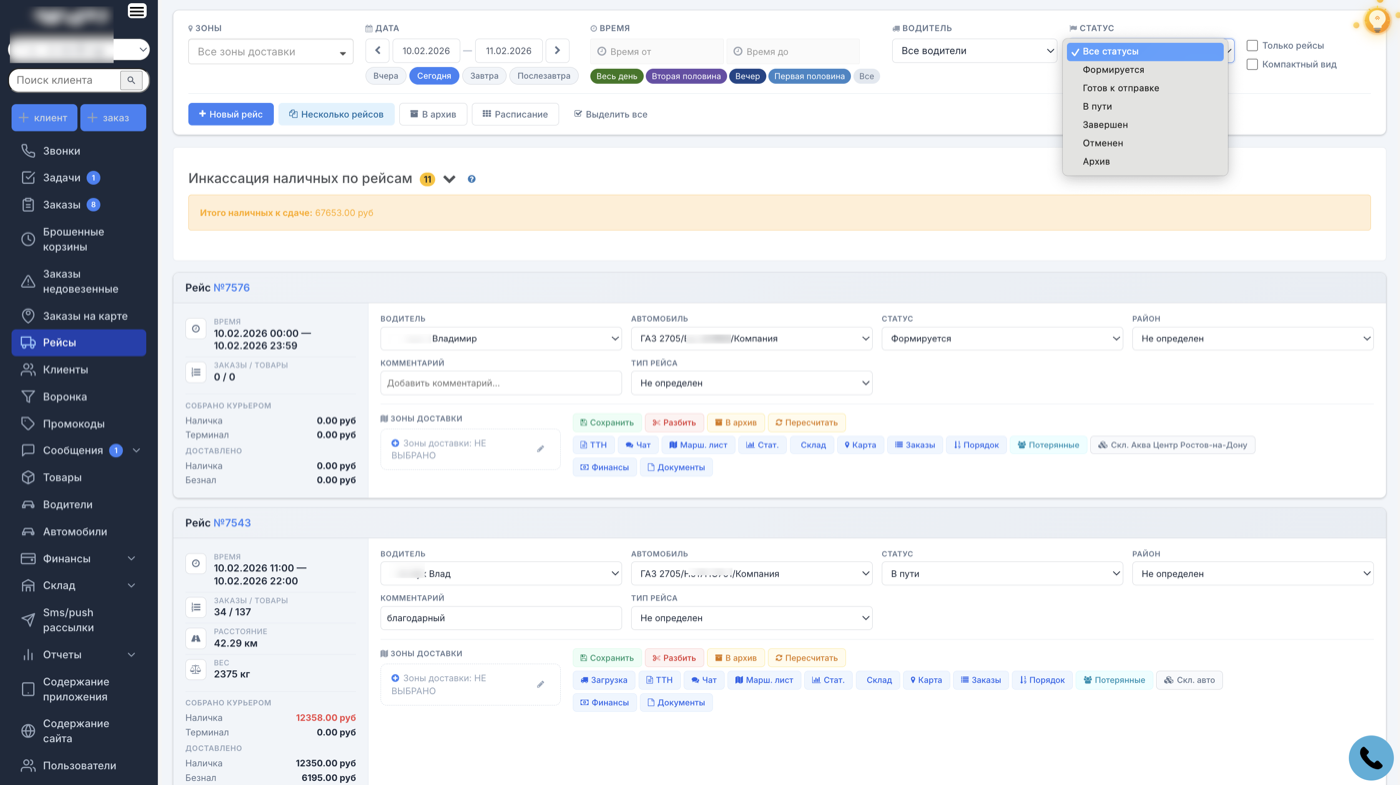Enable the Только рейсы checkbox
The image size is (1400, 785).
(x=1252, y=46)
